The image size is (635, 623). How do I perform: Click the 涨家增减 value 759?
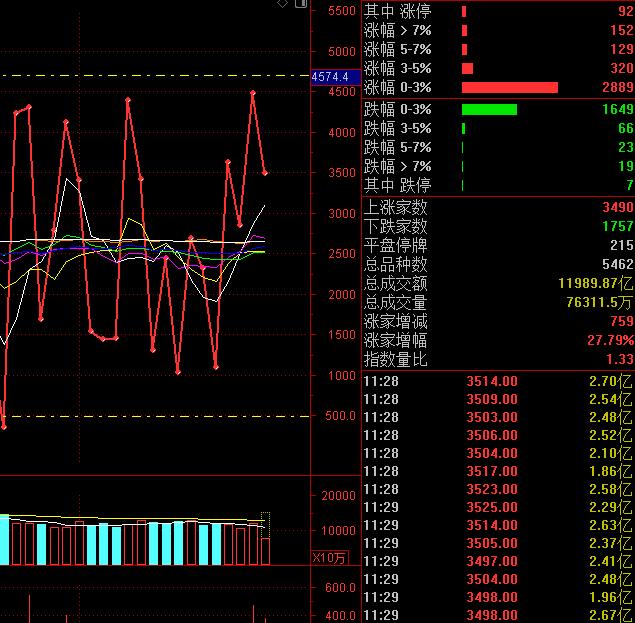click(x=622, y=321)
